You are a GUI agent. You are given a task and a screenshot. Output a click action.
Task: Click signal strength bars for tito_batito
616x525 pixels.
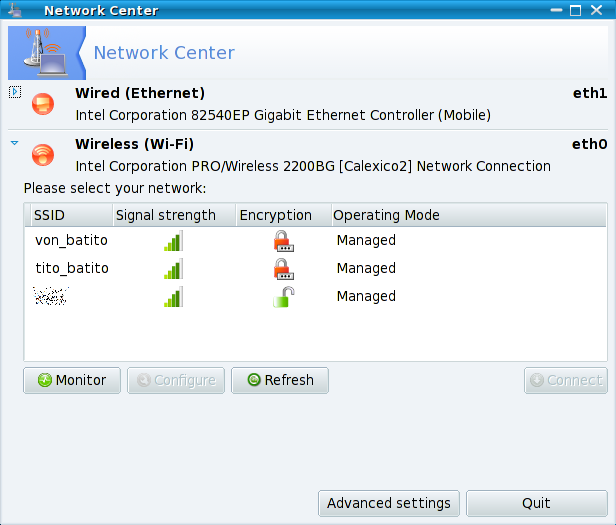[173, 269]
